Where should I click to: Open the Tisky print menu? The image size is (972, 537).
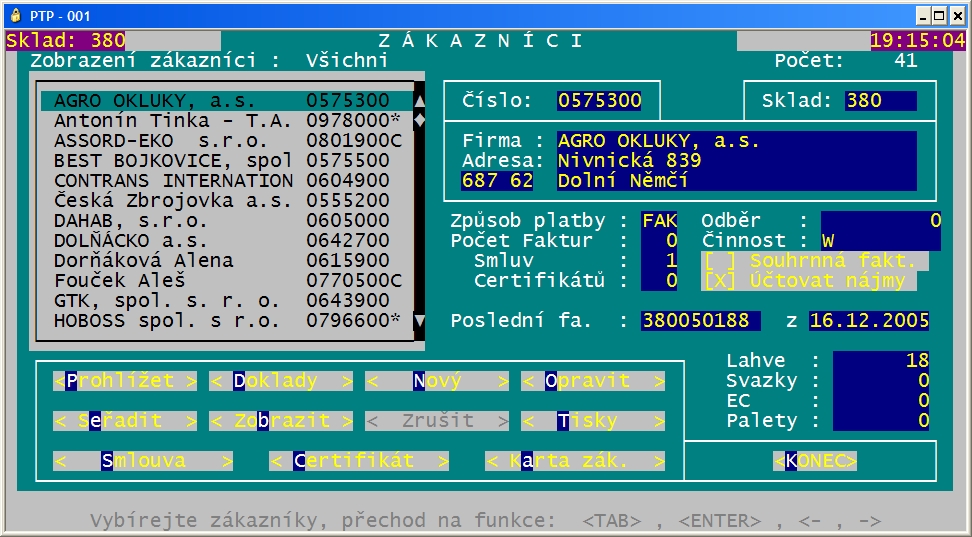click(593, 421)
